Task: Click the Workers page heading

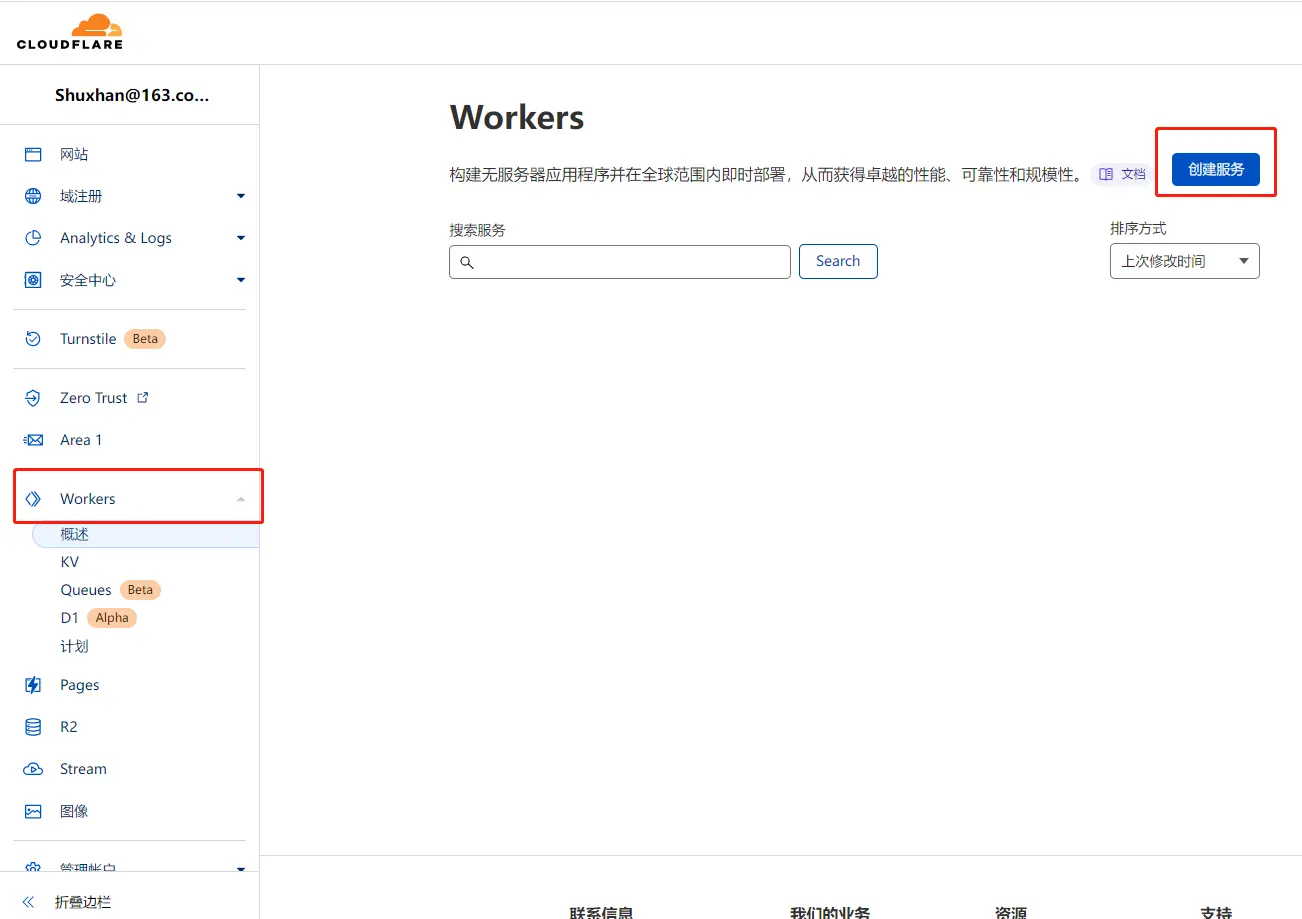Action: tap(517, 117)
